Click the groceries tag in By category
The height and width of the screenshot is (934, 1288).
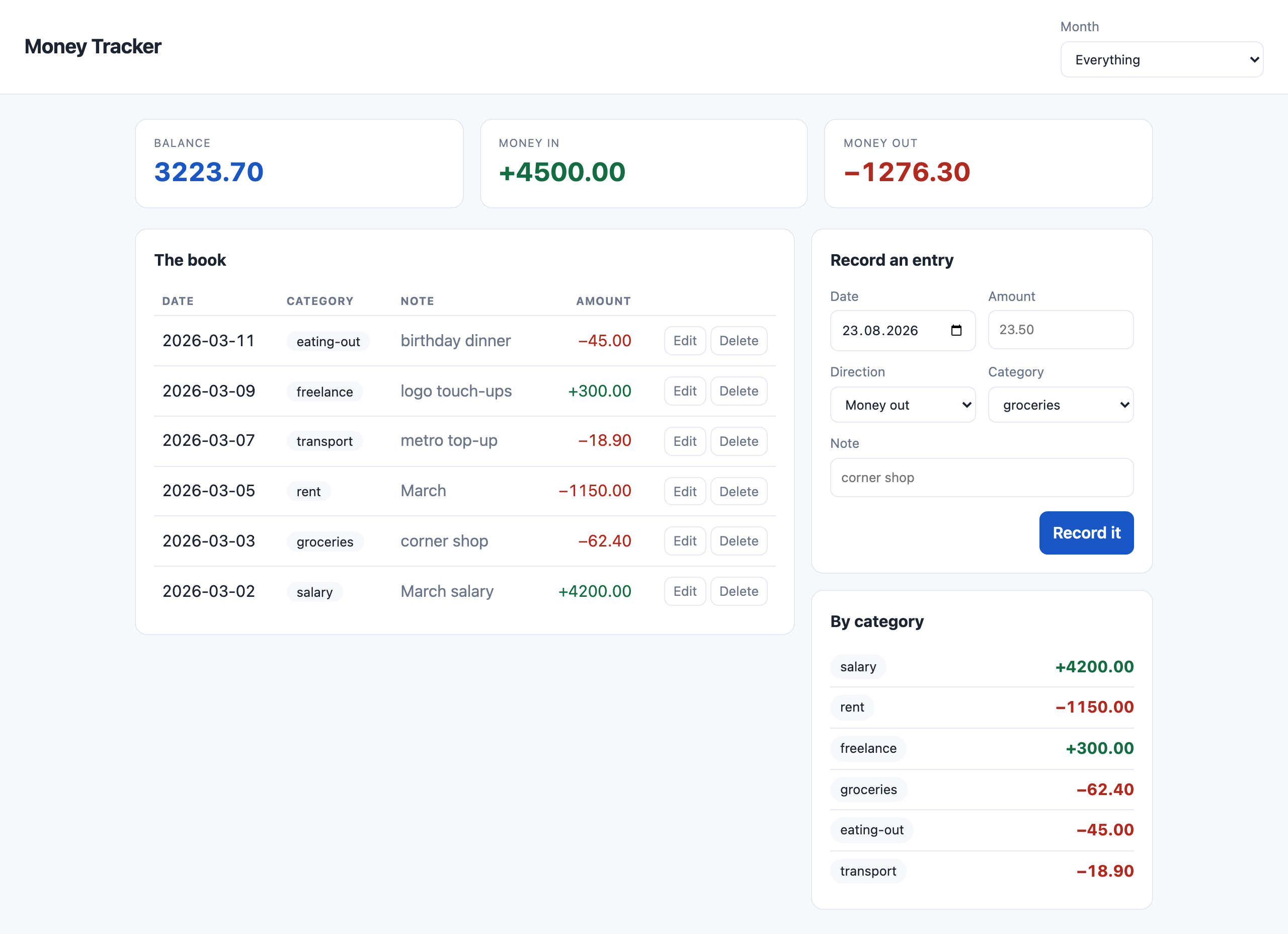pos(868,789)
